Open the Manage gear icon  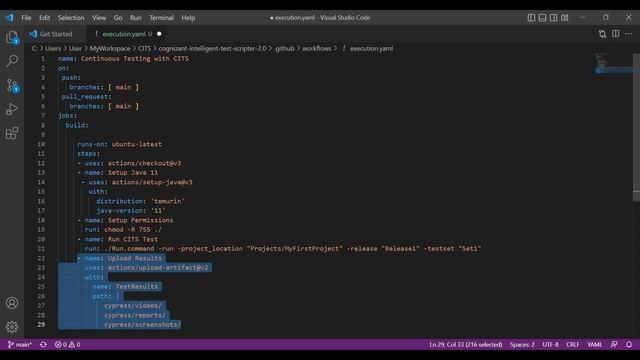(12, 327)
